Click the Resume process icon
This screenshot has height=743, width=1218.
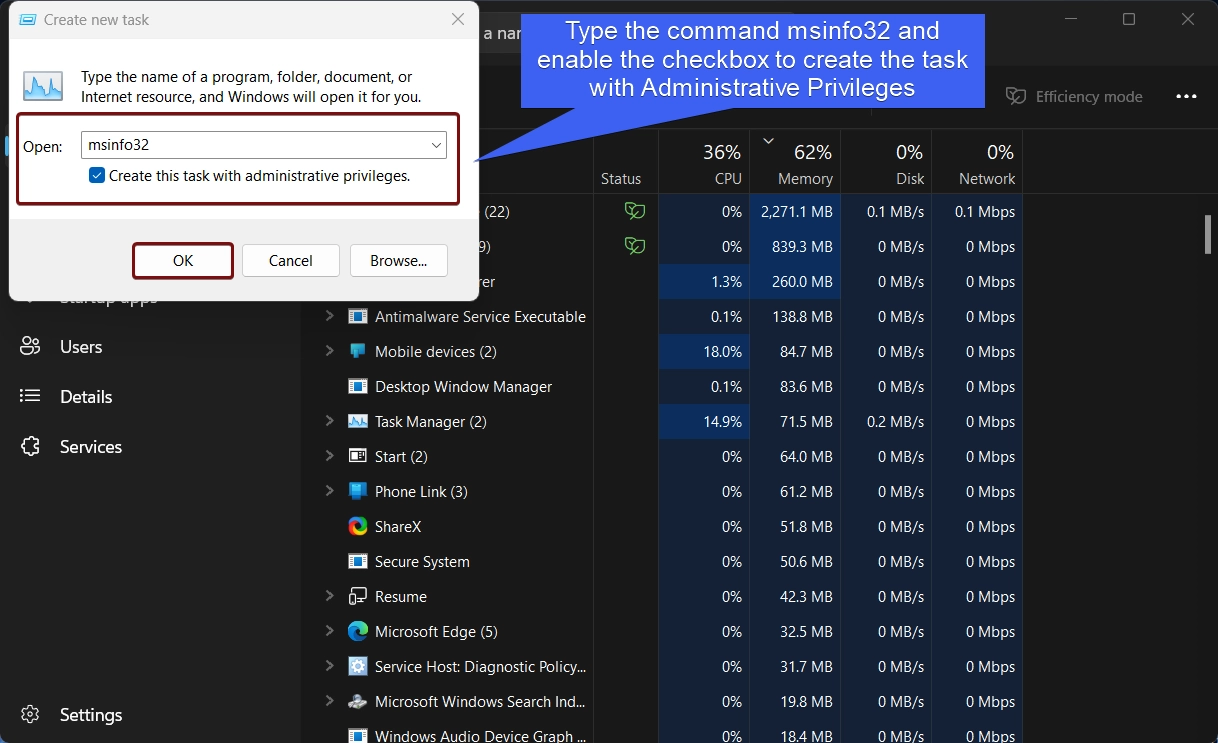coord(358,596)
